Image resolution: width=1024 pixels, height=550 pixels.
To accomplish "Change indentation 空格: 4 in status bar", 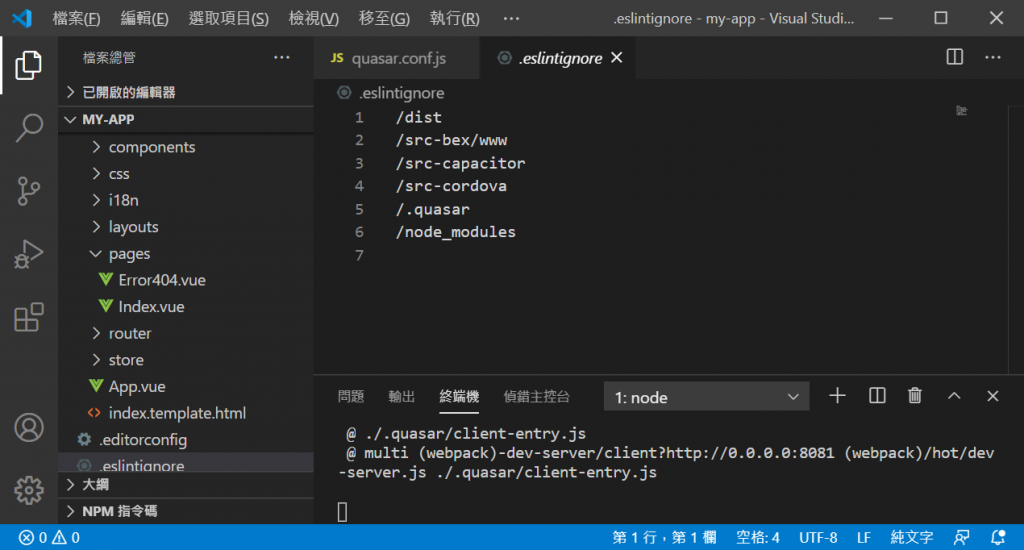I will click(x=758, y=538).
